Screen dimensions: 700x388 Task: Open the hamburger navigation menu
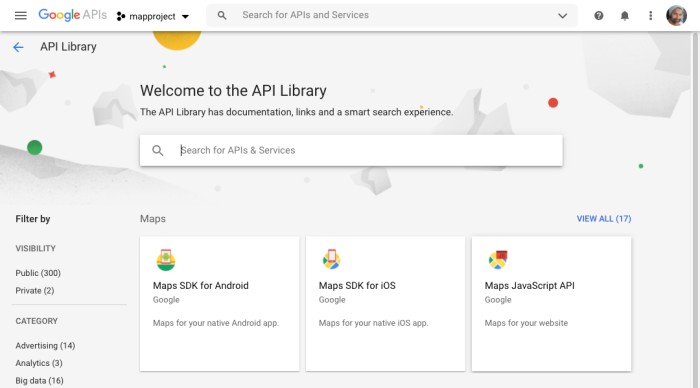tap(21, 16)
